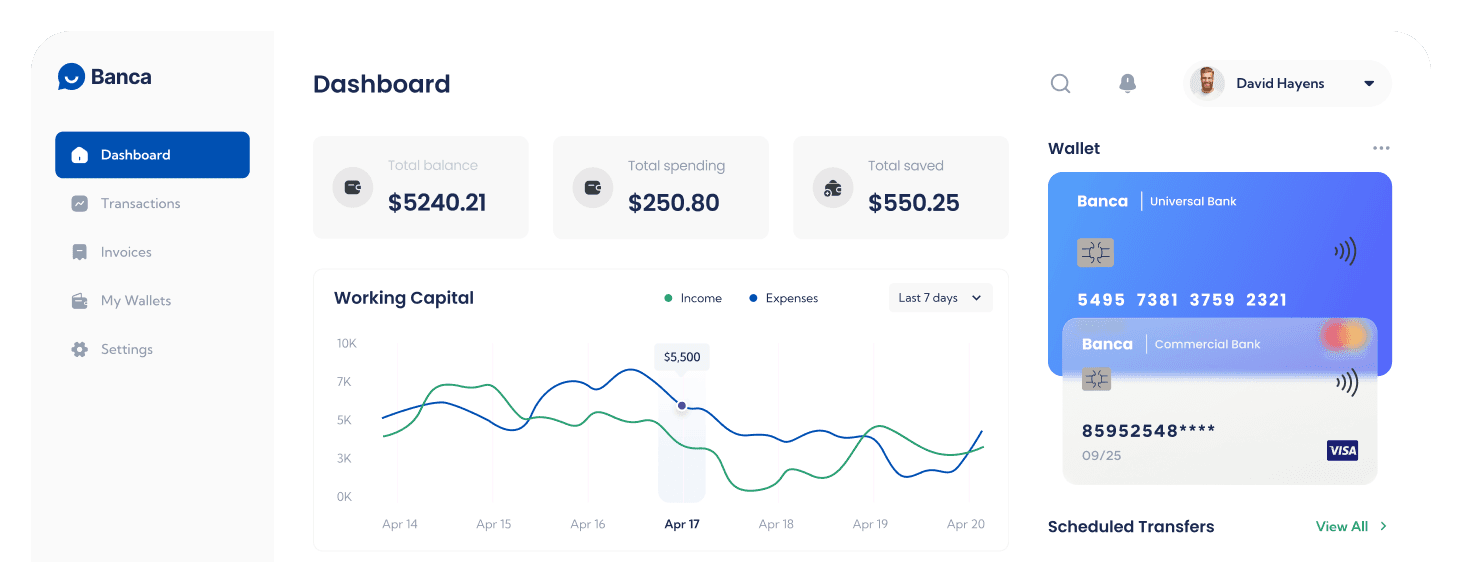Expand the Last 7 days dropdown

pos(940,298)
